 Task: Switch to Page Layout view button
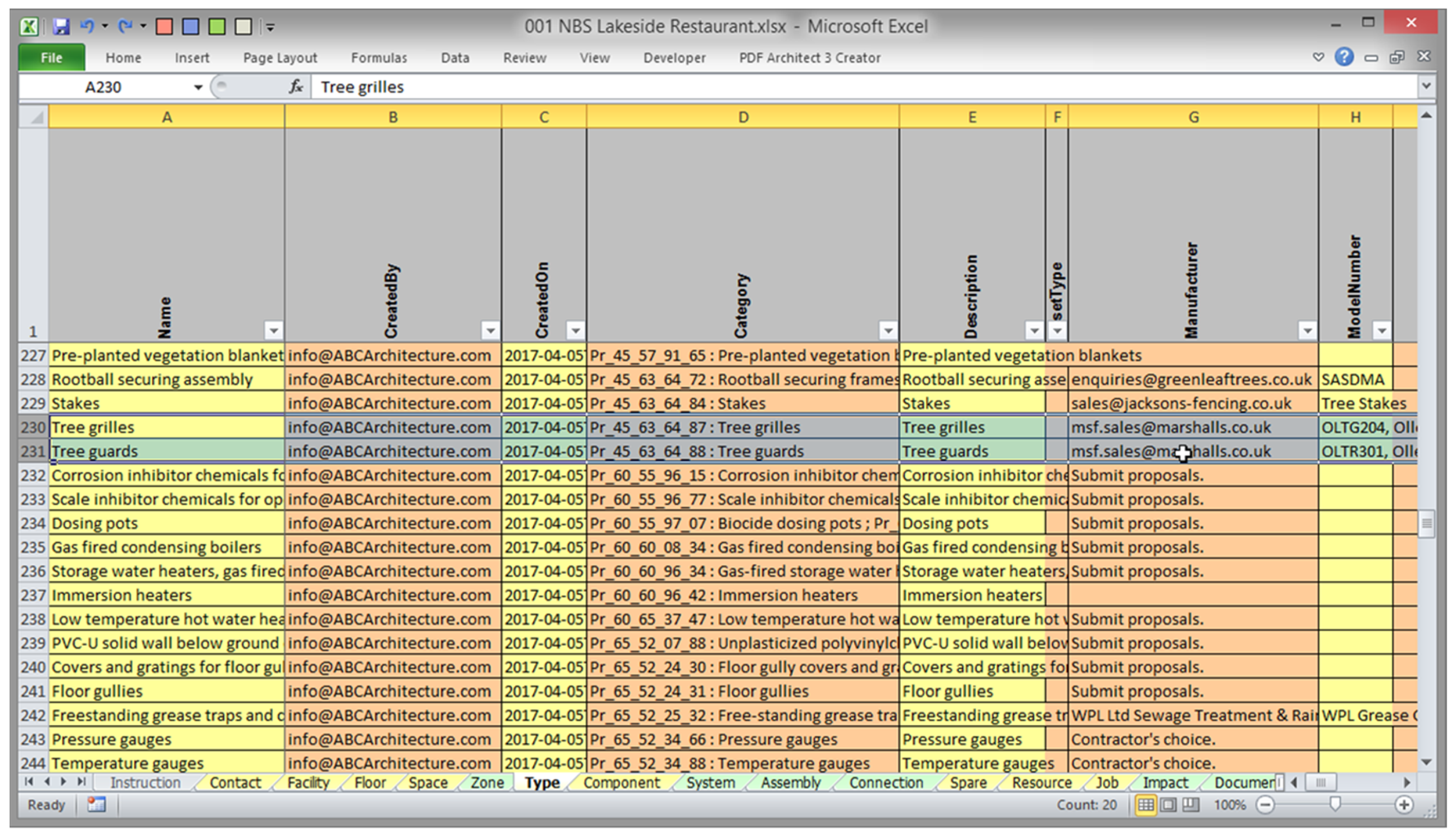[x=1168, y=805]
